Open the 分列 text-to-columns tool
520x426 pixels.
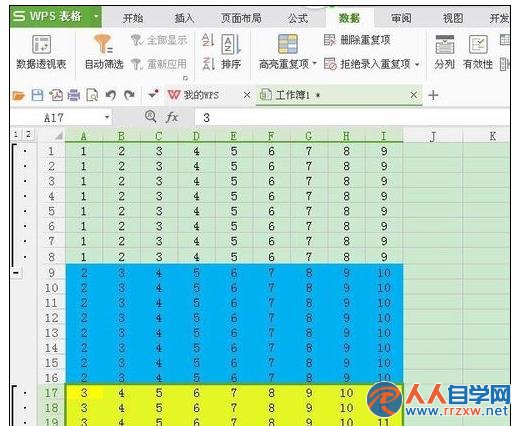445,52
